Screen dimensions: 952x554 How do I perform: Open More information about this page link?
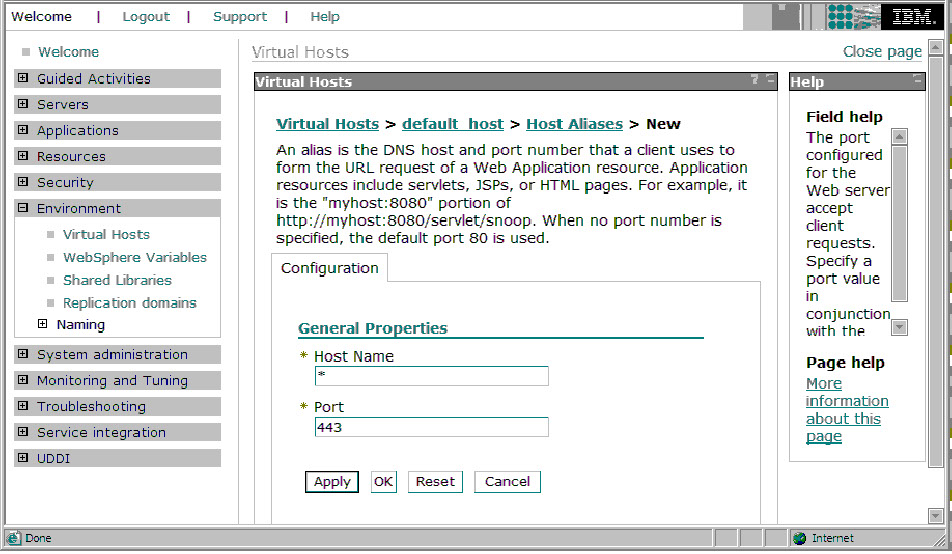coord(846,410)
